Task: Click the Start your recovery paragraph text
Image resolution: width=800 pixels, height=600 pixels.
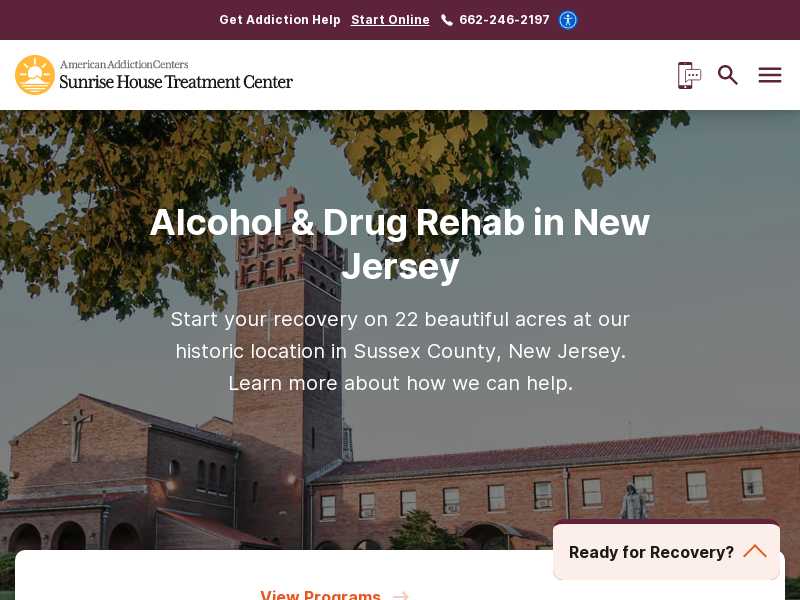Action: coord(400,351)
